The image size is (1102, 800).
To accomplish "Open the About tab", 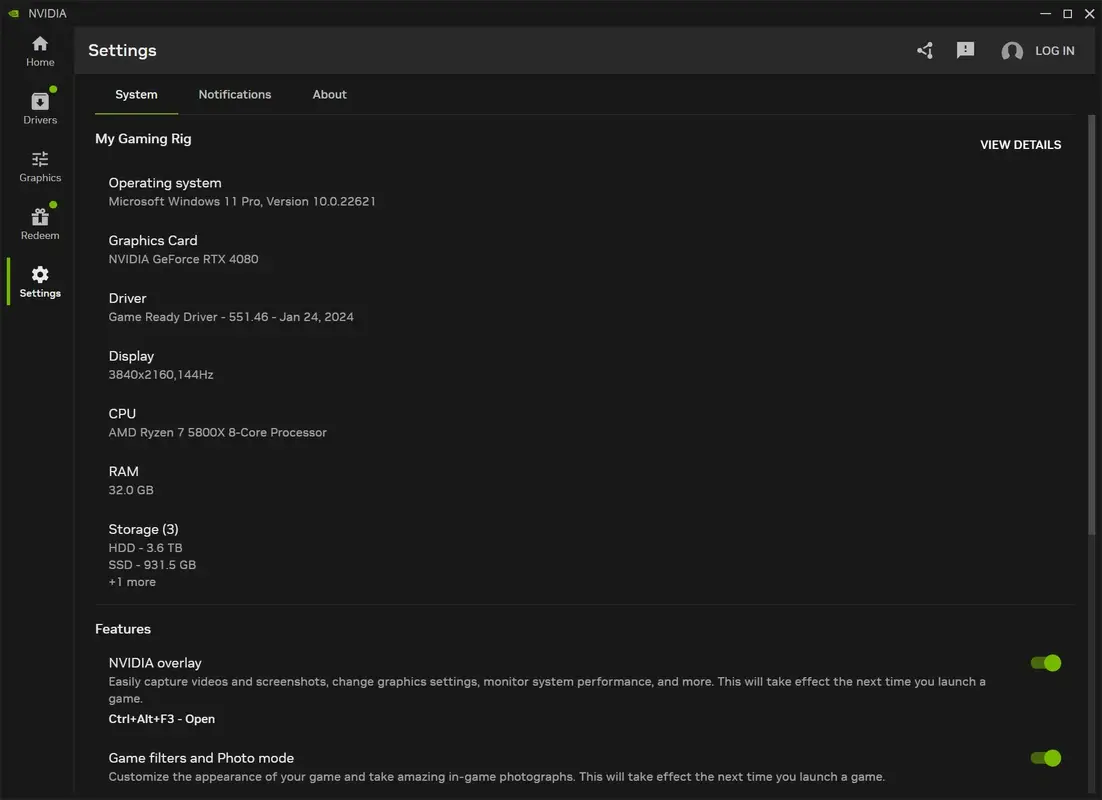I will (x=329, y=94).
